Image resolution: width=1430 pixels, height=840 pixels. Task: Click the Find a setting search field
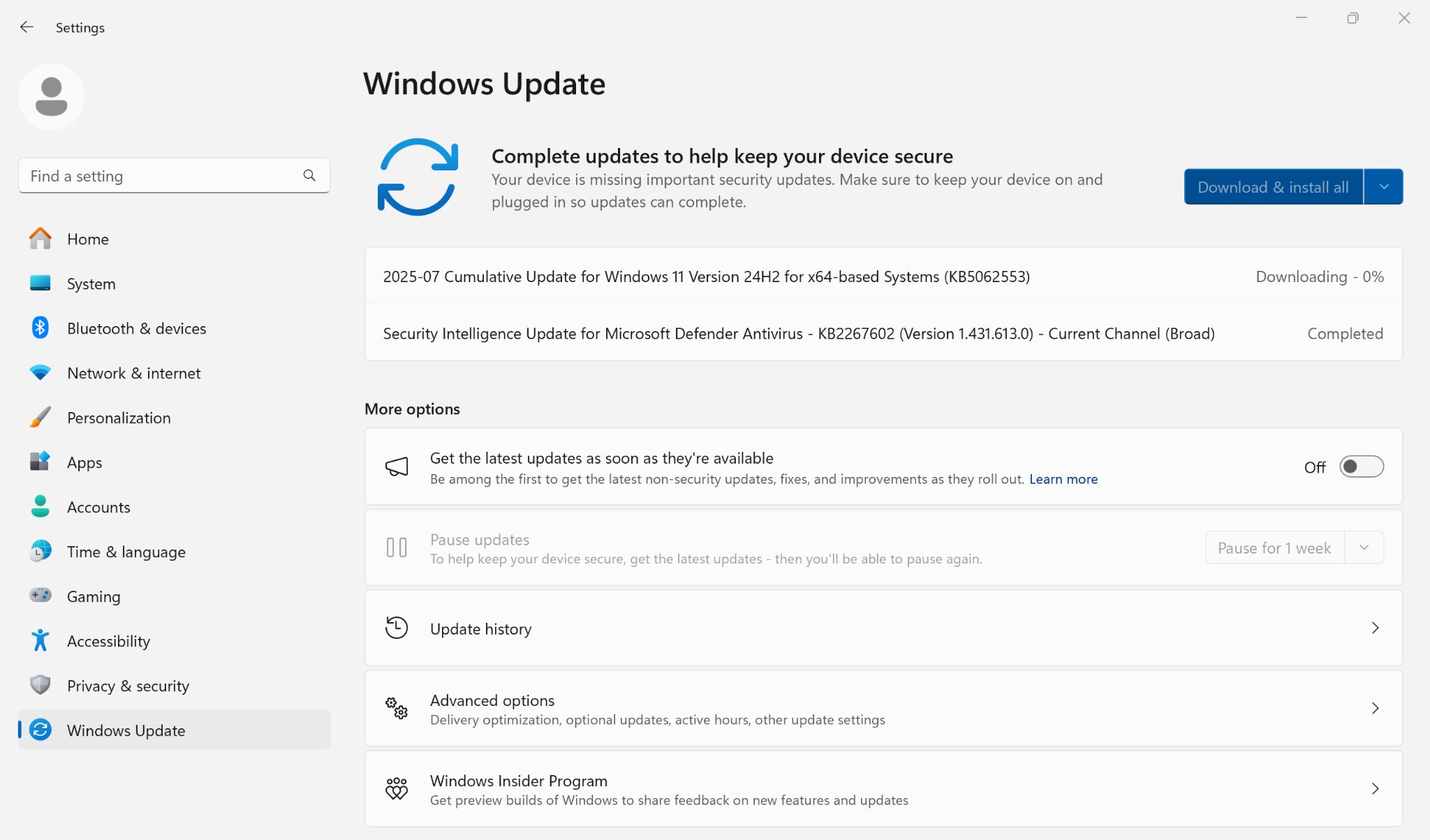point(161,176)
